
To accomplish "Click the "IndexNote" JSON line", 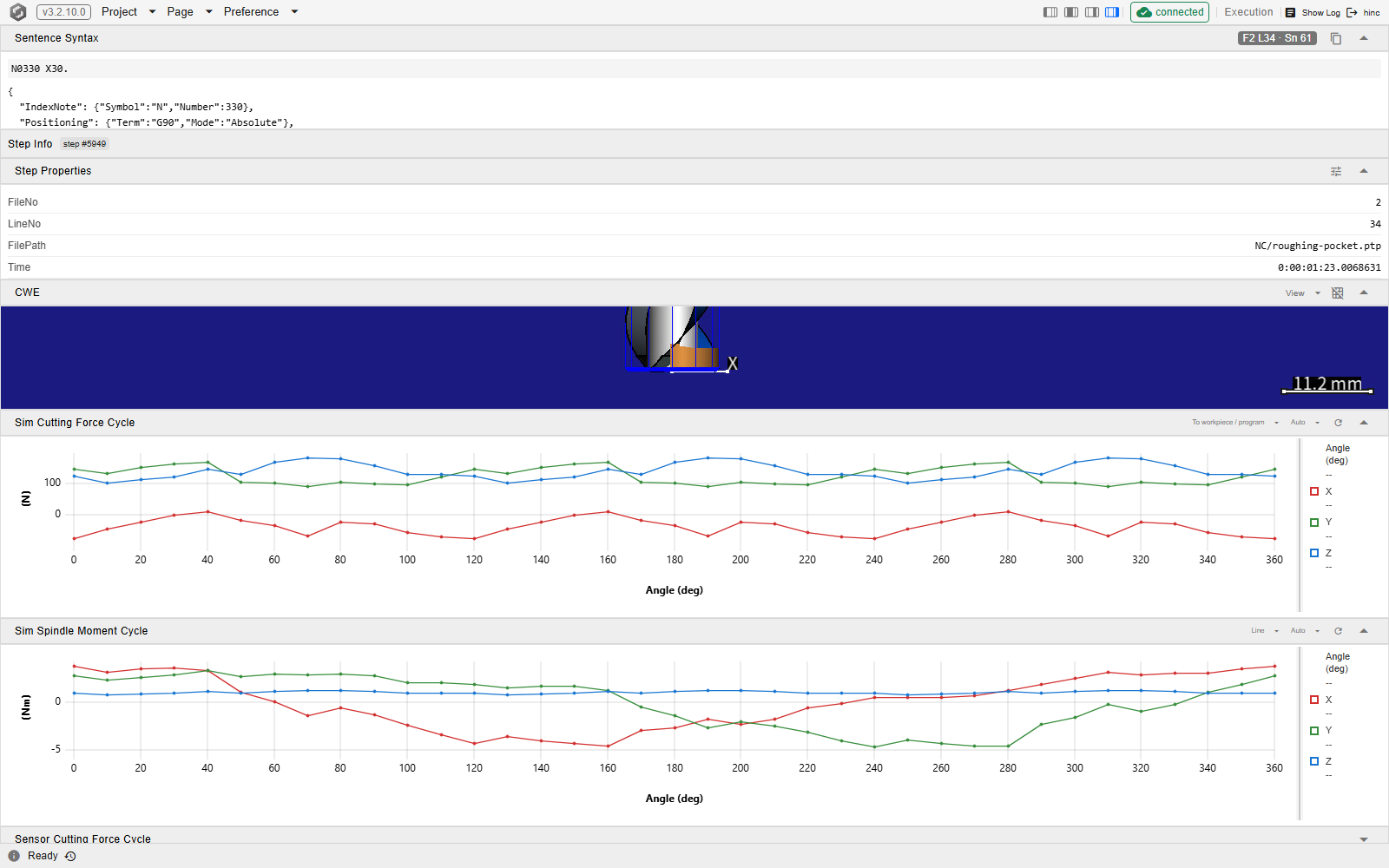I will 136,108.
